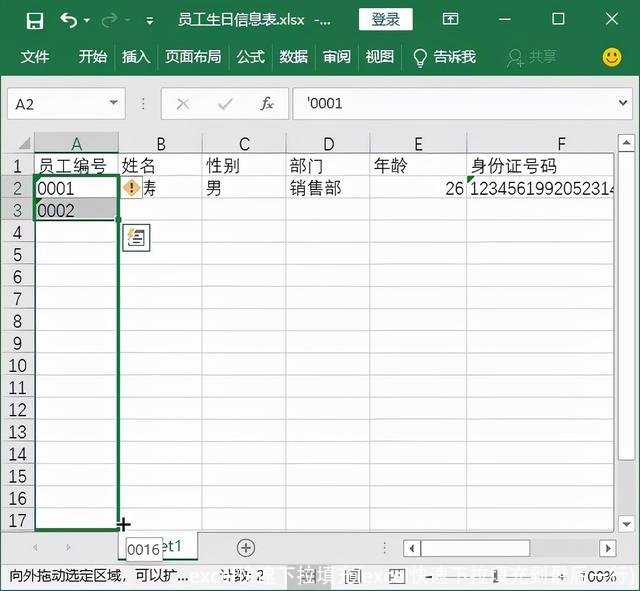Image resolution: width=640 pixels, height=591 pixels.
Task: Click the 共享 share button
Action: (x=531, y=57)
